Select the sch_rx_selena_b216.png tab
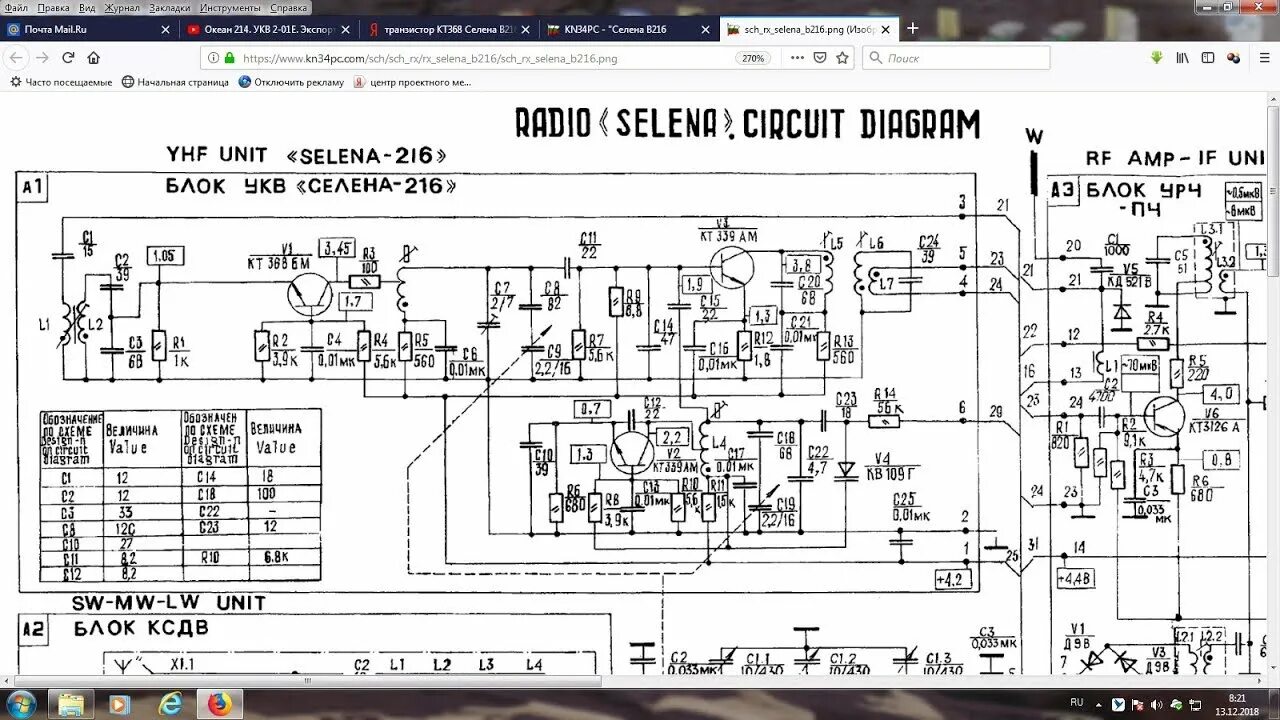Viewport: 1280px width, 720px height. click(x=808, y=30)
